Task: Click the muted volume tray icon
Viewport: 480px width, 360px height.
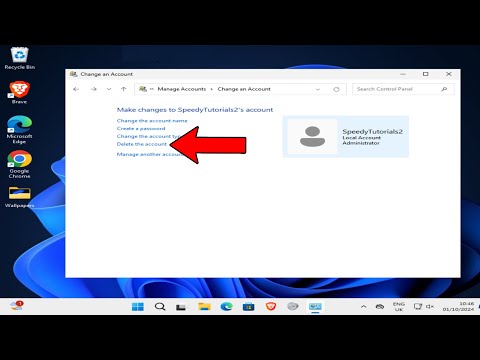Action: tap(430, 306)
